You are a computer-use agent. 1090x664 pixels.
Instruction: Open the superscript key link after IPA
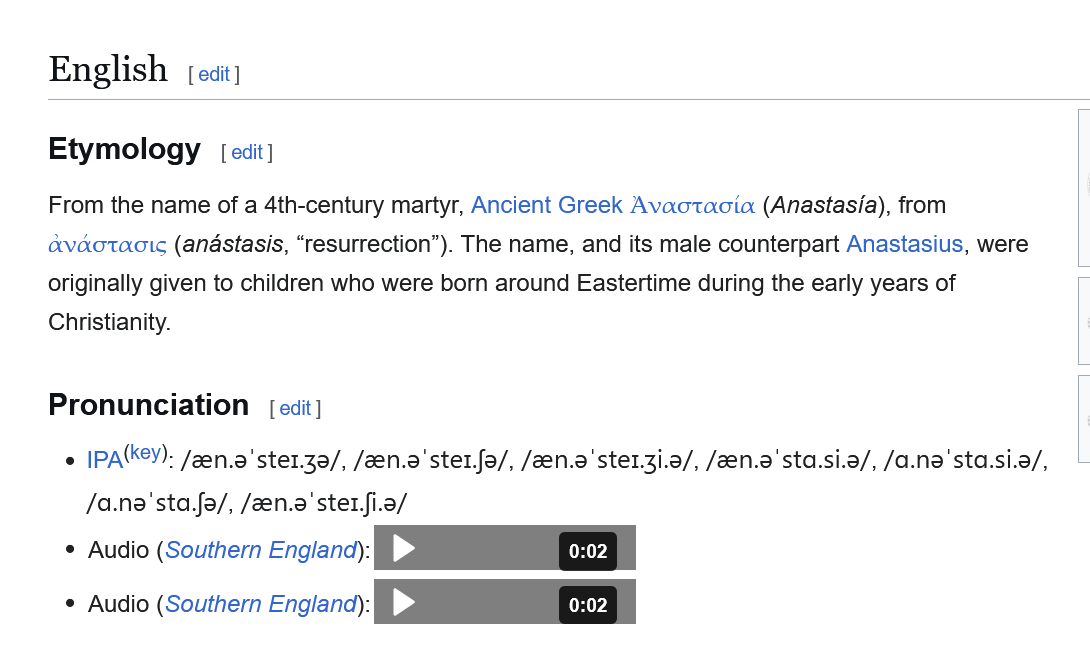point(146,453)
